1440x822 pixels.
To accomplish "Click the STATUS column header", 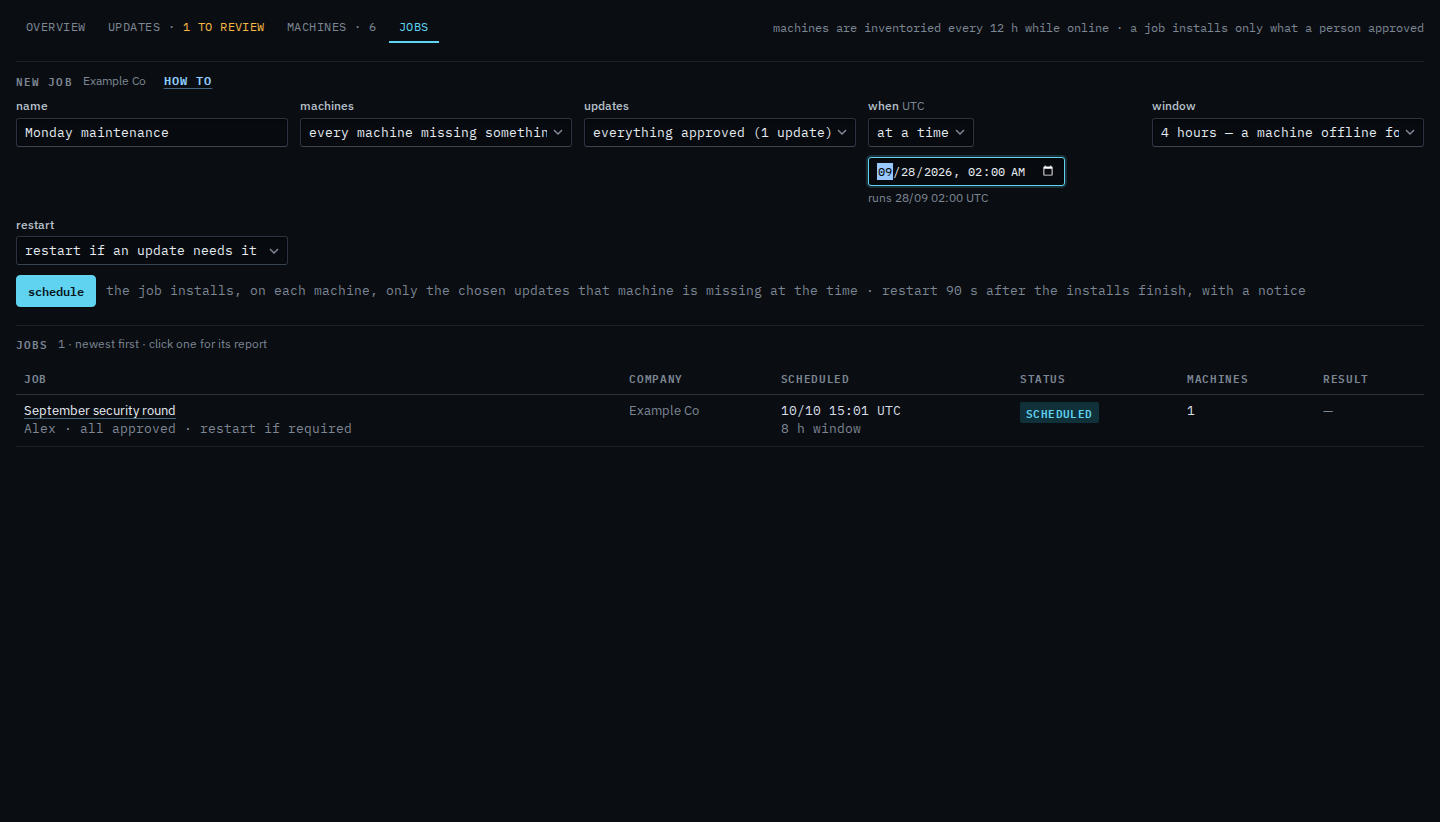I will [x=1042, y=379].
